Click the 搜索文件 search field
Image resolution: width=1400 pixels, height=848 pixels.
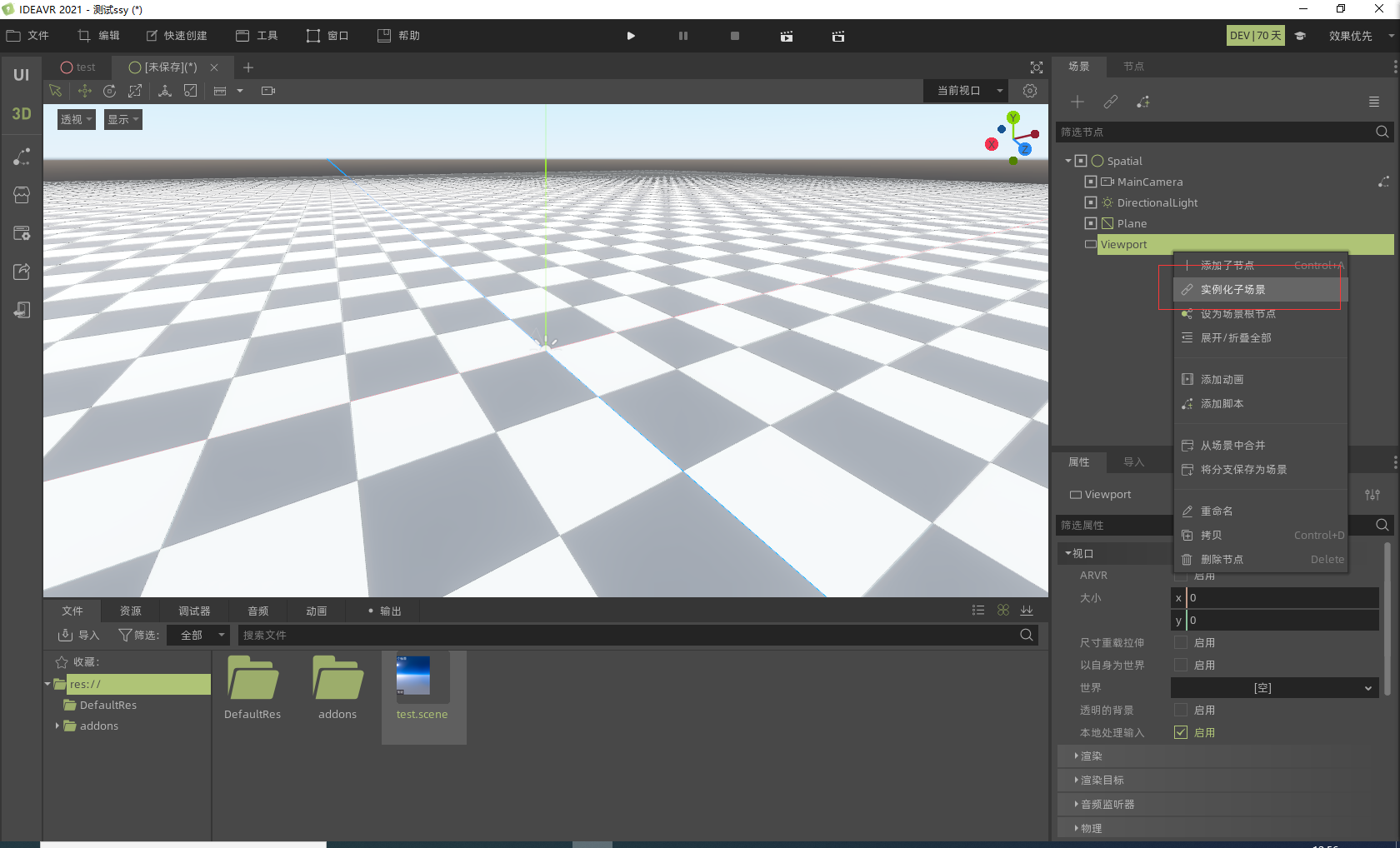tap(638, 635)
